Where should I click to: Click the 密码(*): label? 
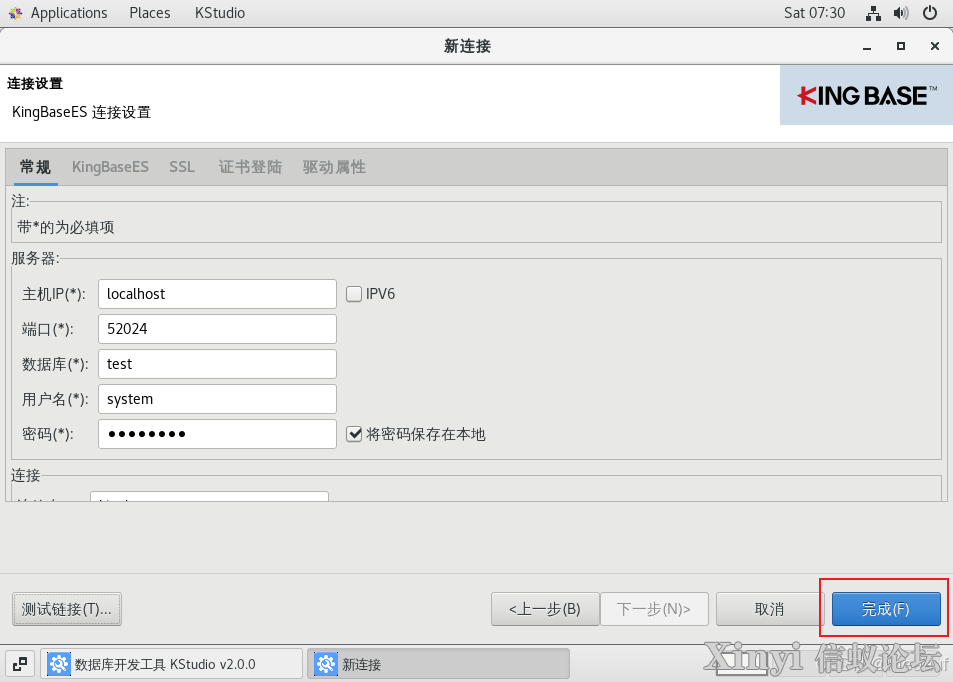click(x=47, y=434)
